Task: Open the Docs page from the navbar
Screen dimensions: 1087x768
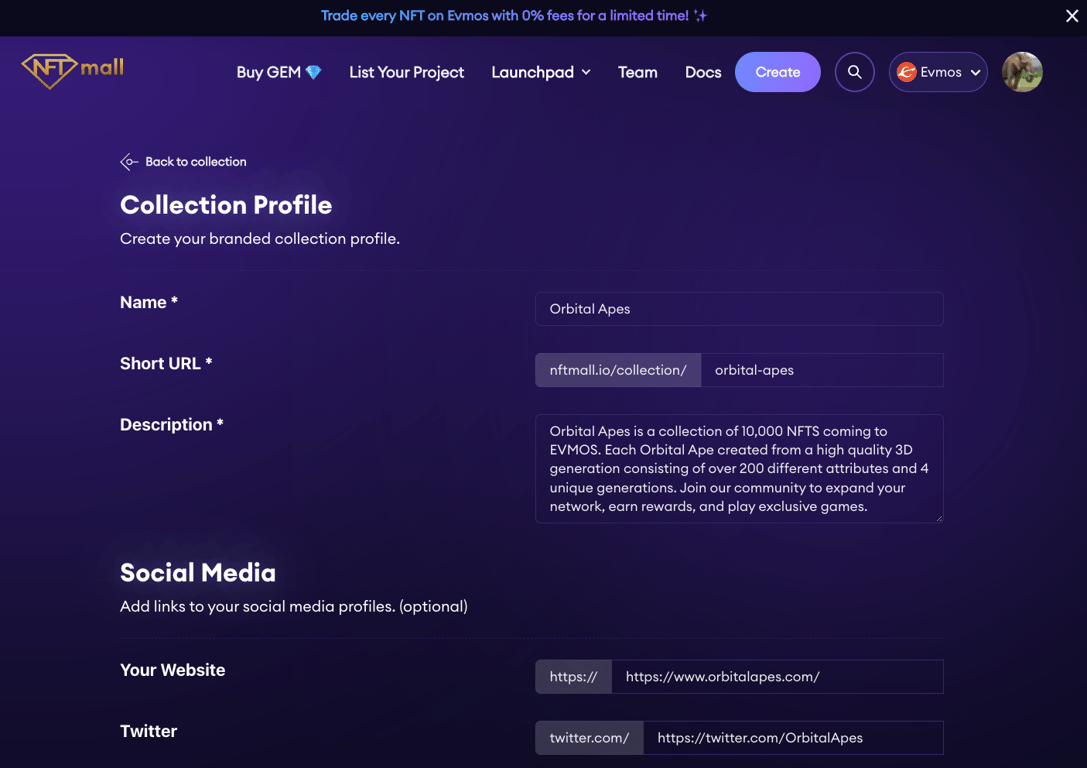Action: [702, 72]
